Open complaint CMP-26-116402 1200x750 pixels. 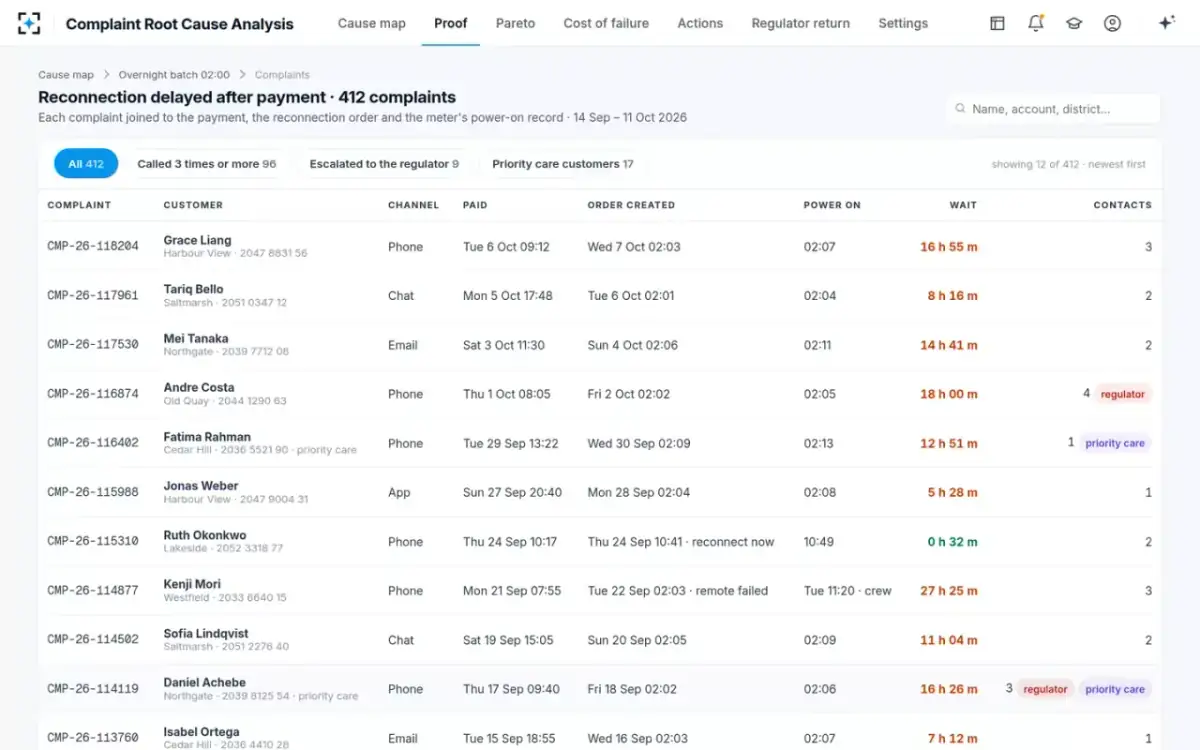point(93,443)
